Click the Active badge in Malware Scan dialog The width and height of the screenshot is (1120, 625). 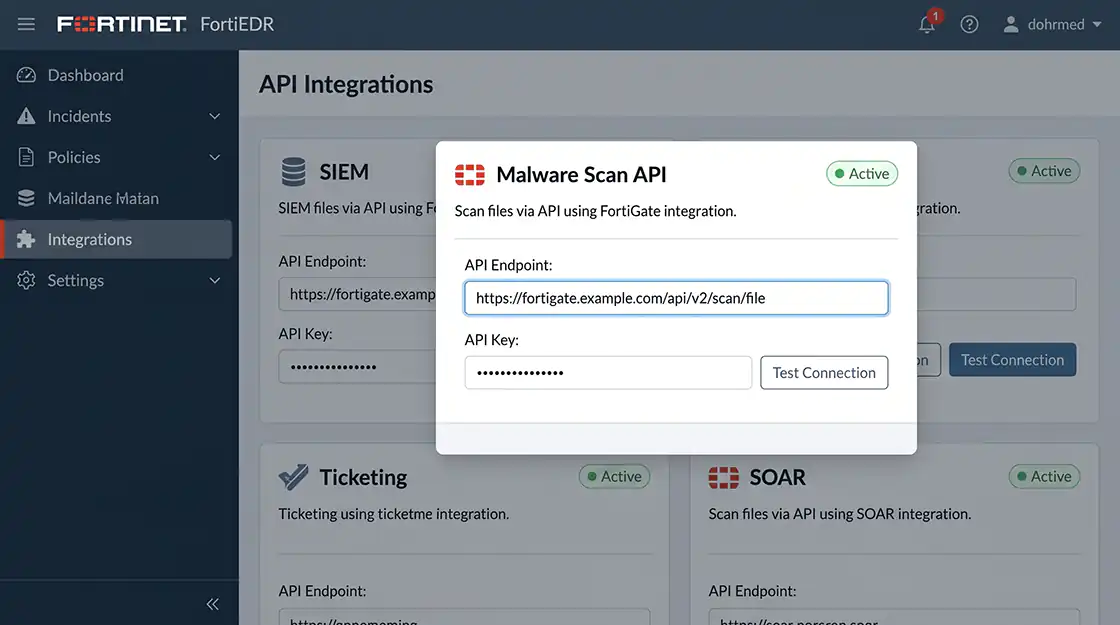pos(862,174)
